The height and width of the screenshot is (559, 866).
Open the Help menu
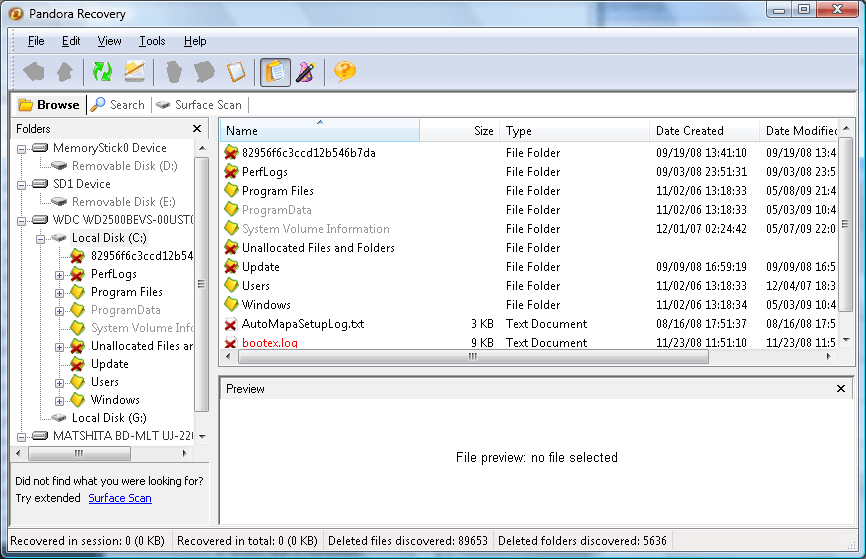(x=195, y=41)
